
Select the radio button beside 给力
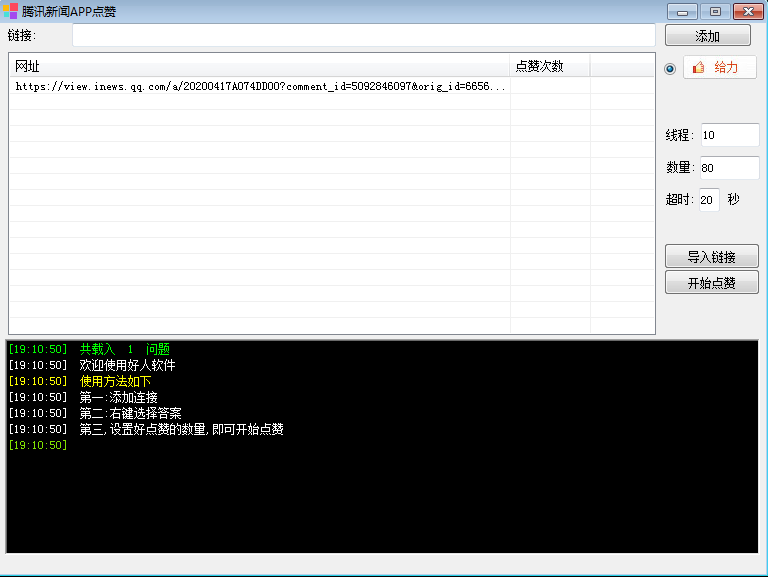[670, 69]
